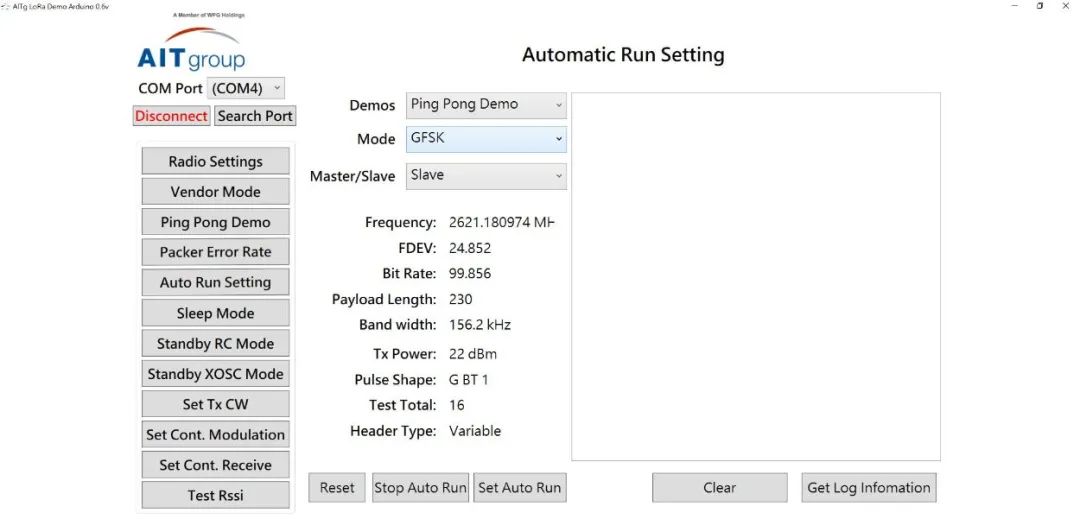Activate Sleep Mode

coord(216,313)
